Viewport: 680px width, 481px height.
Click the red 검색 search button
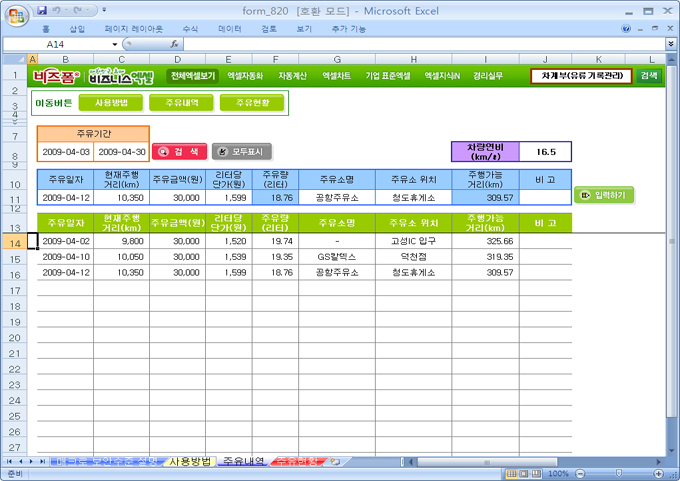pos(180,152)
